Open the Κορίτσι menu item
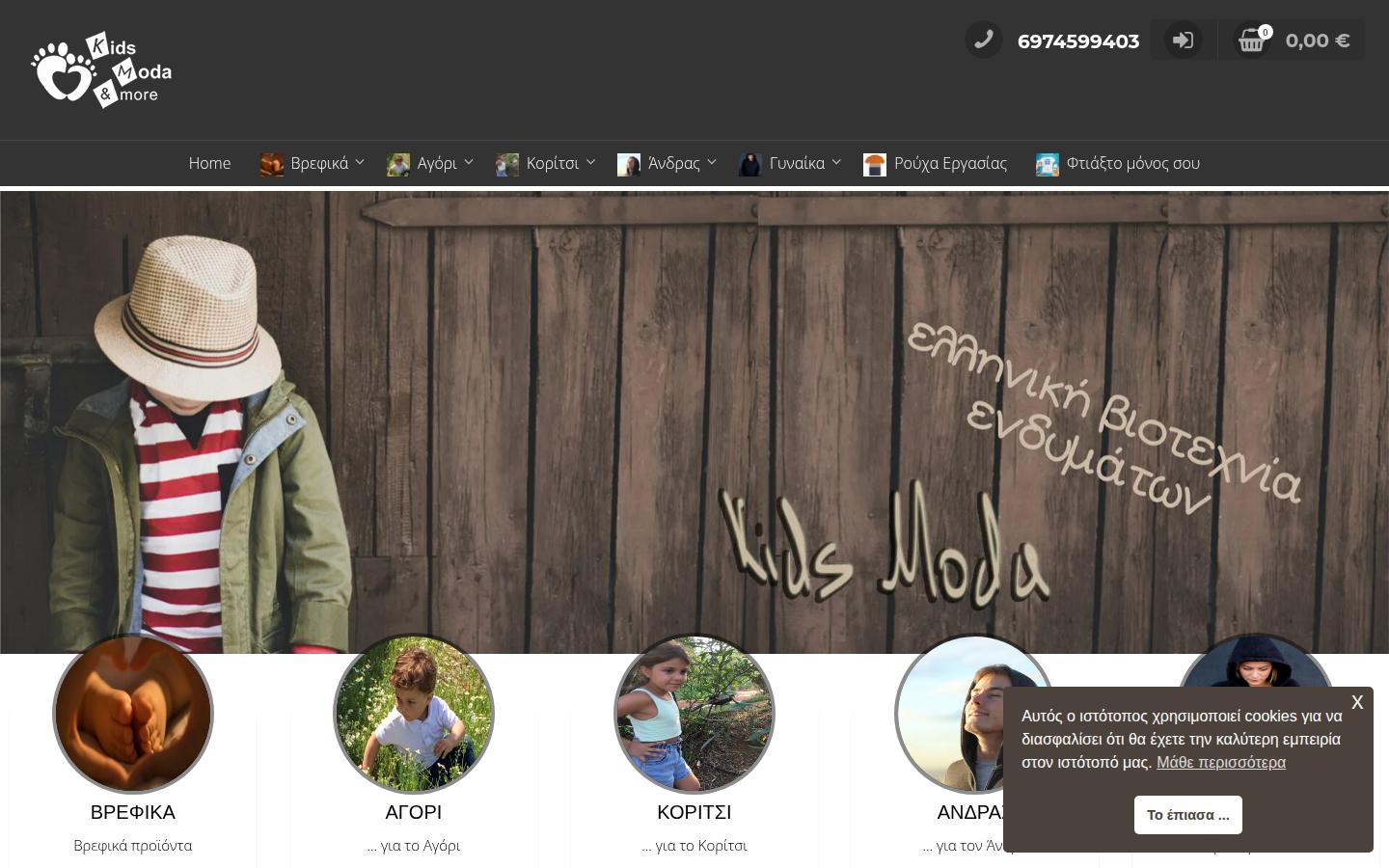 point(553,163)
